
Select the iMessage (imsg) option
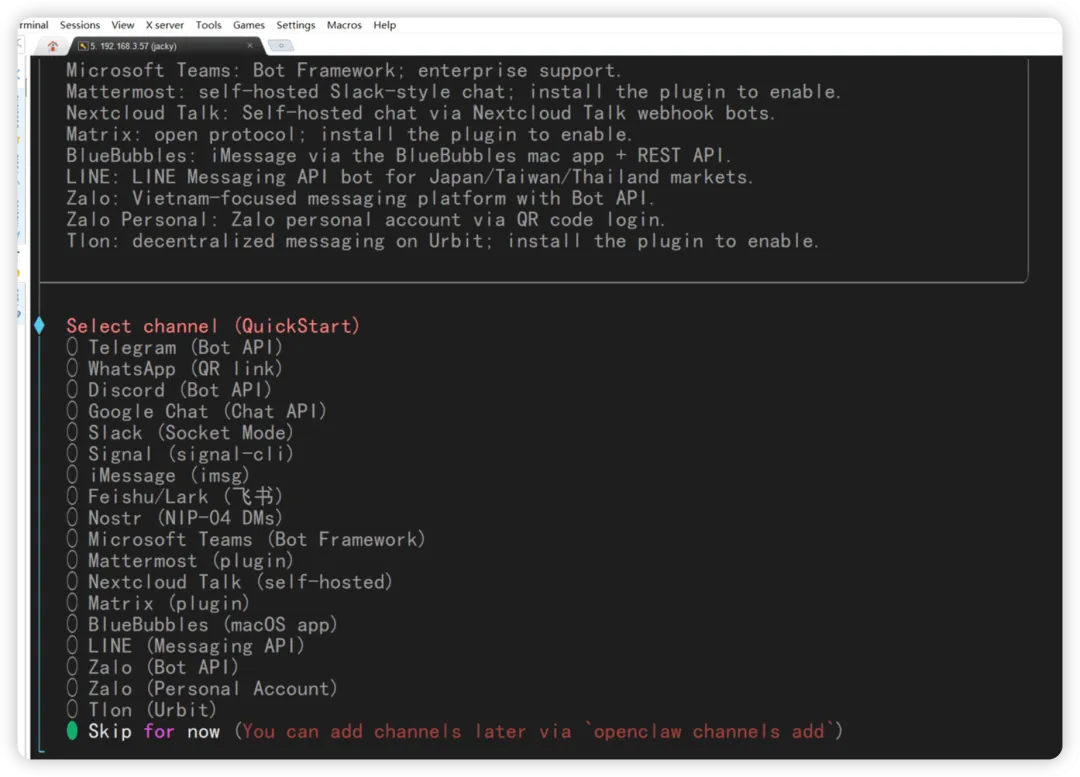[158, 475]
